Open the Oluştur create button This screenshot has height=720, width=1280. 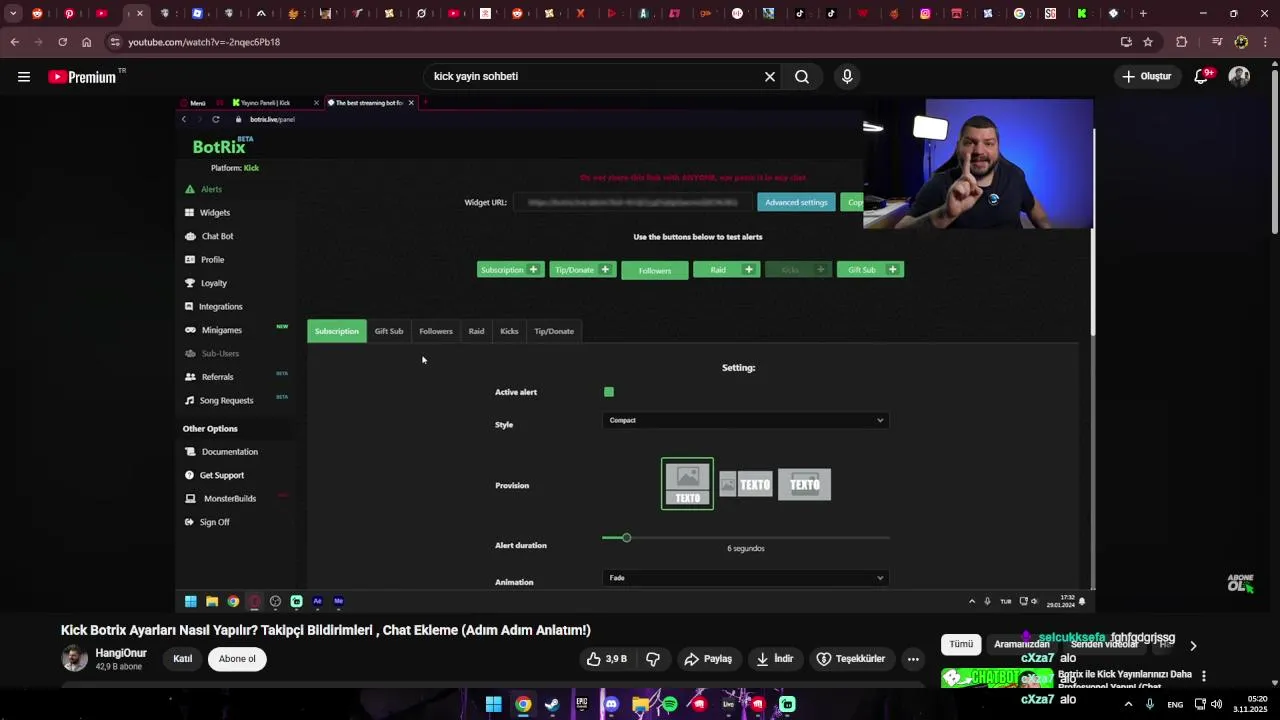pyautogui.click(x=1146, y=77)
